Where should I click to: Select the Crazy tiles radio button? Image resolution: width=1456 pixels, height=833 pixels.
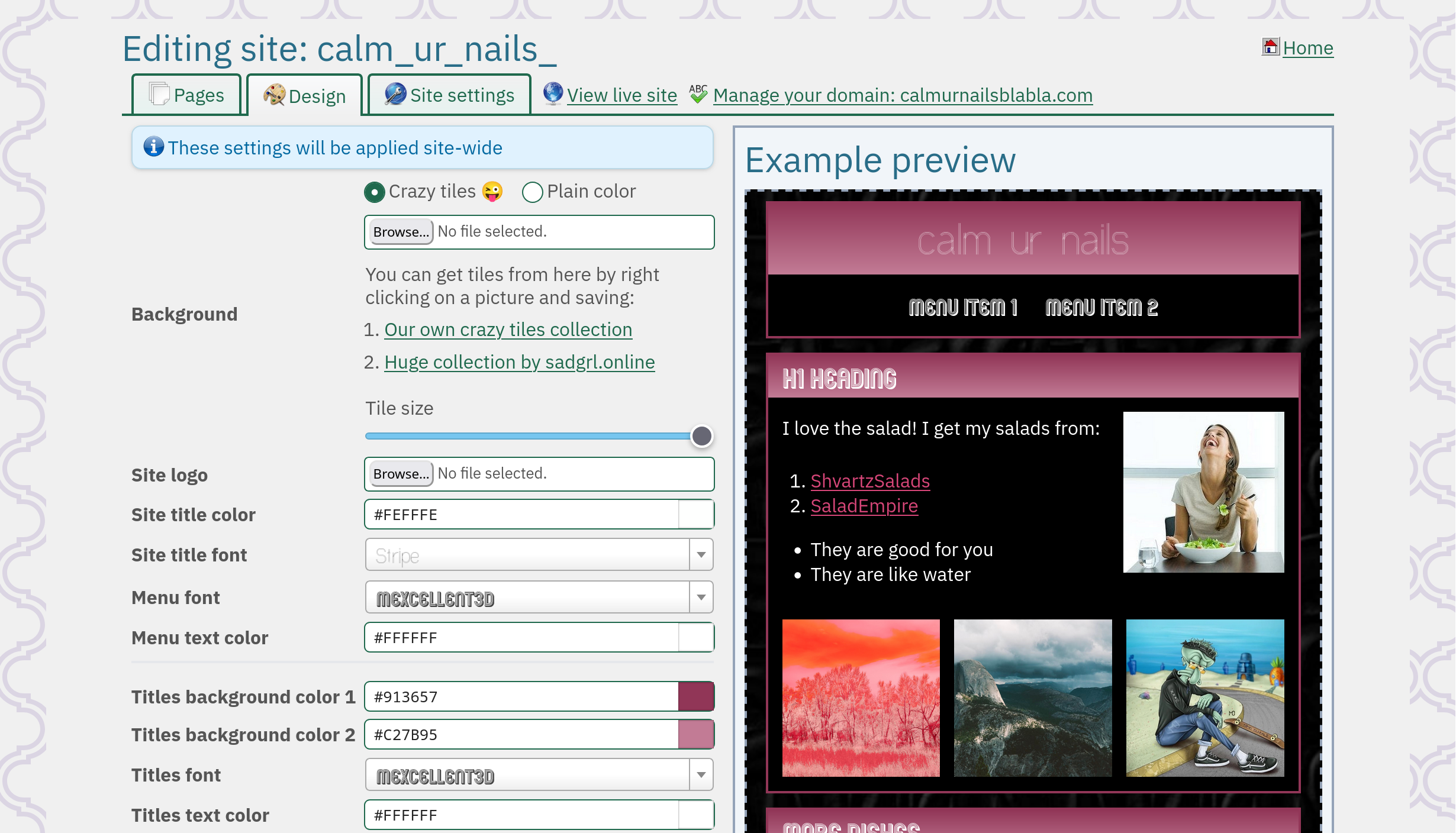[x=373, y=192]
